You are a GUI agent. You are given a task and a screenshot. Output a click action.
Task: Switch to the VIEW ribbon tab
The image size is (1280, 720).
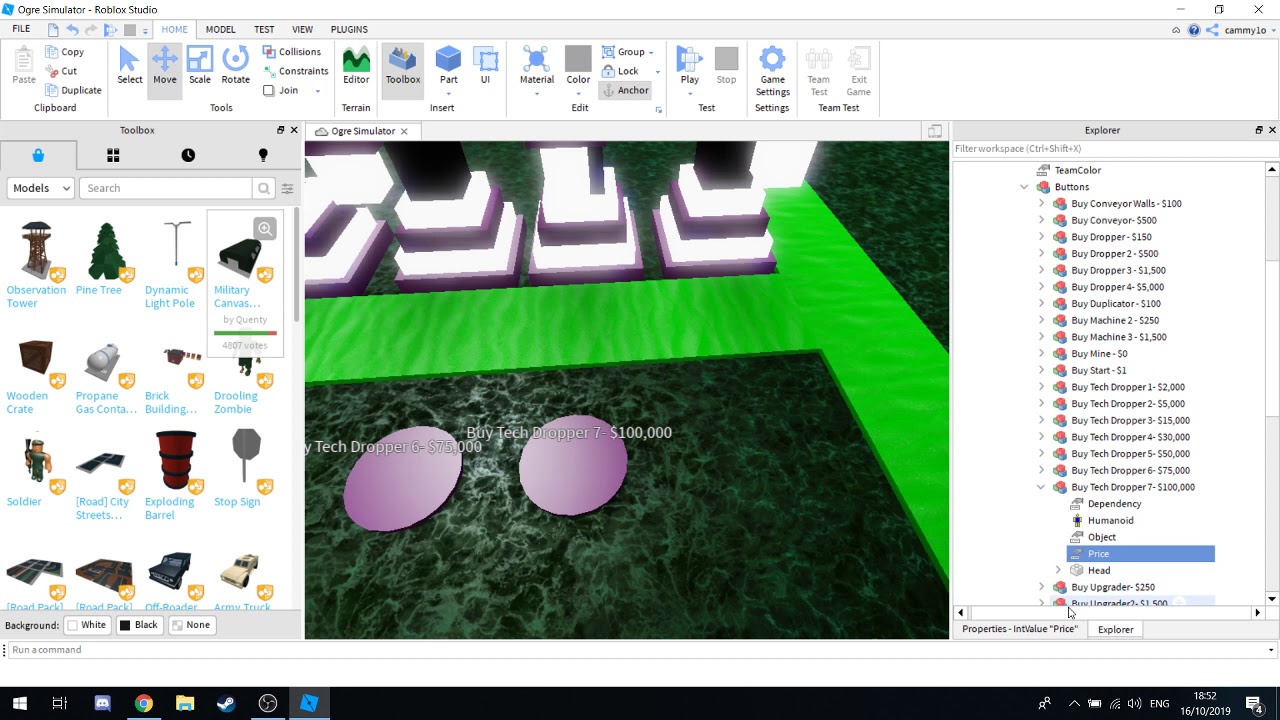[302, 30]
